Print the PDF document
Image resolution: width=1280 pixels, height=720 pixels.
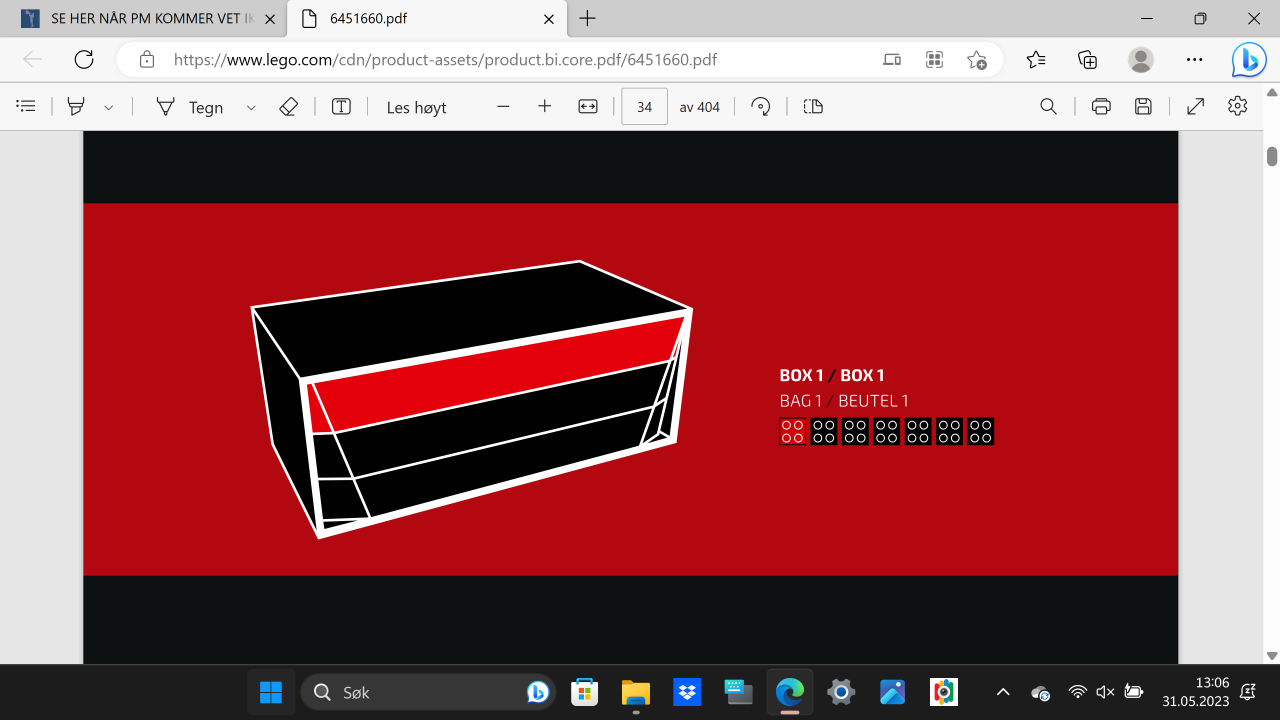click(x=1101, y=106)
